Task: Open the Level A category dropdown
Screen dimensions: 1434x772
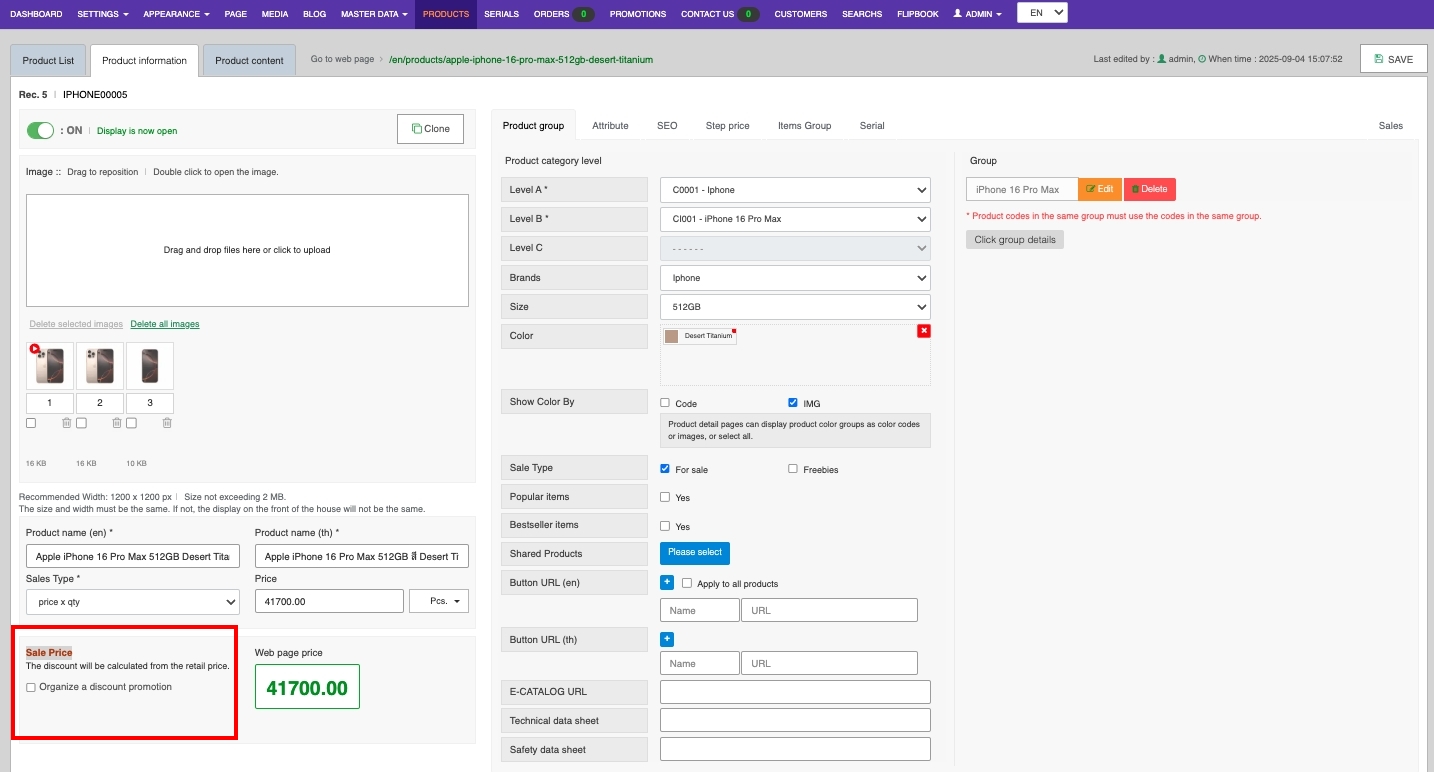Action: coord(794,190)
